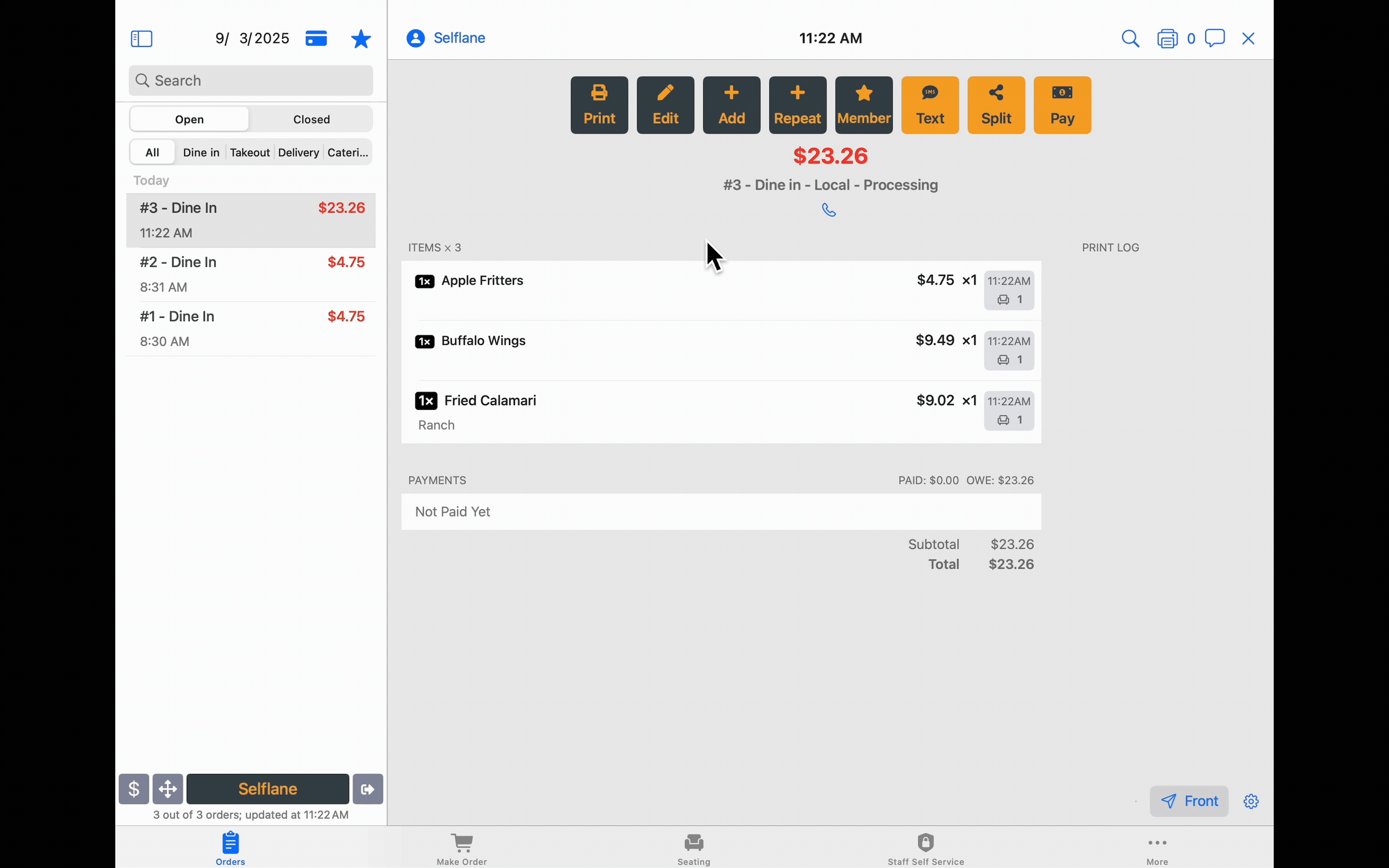Filter orders by Delivery
The image size is (1389, 868).
(x=298, y=153)
